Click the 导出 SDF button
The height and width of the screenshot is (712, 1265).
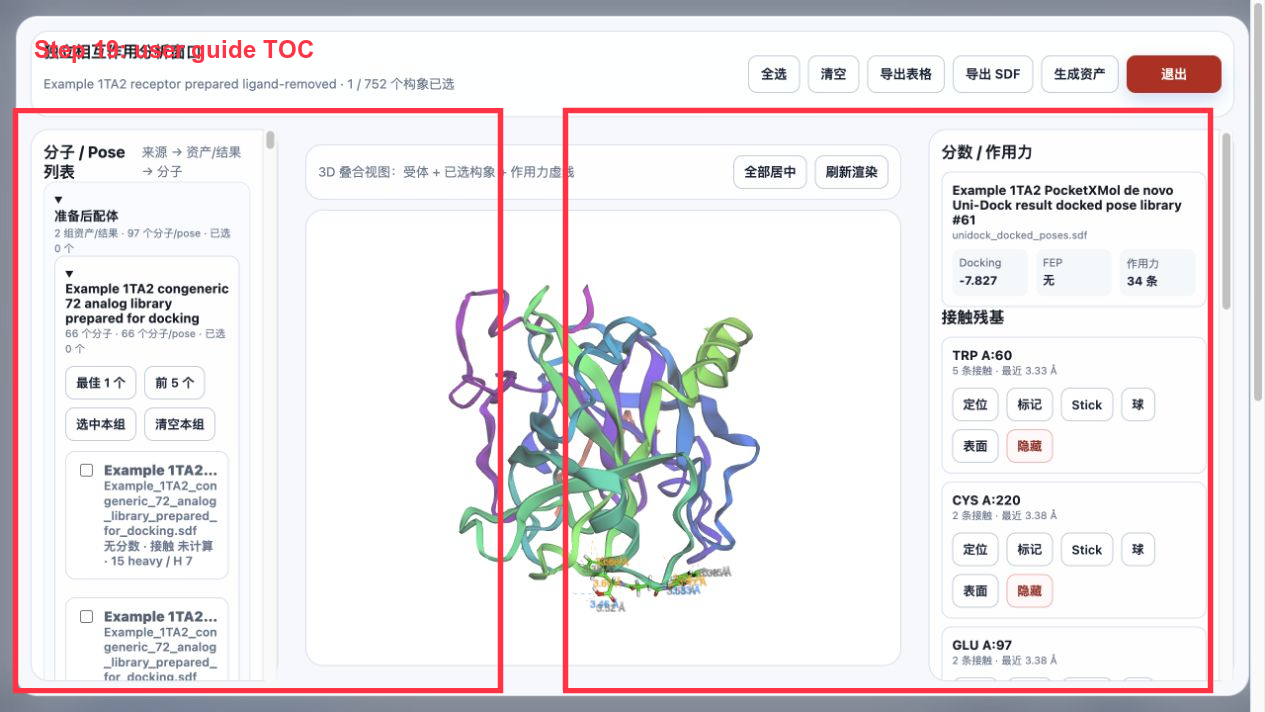click(993, 74)
